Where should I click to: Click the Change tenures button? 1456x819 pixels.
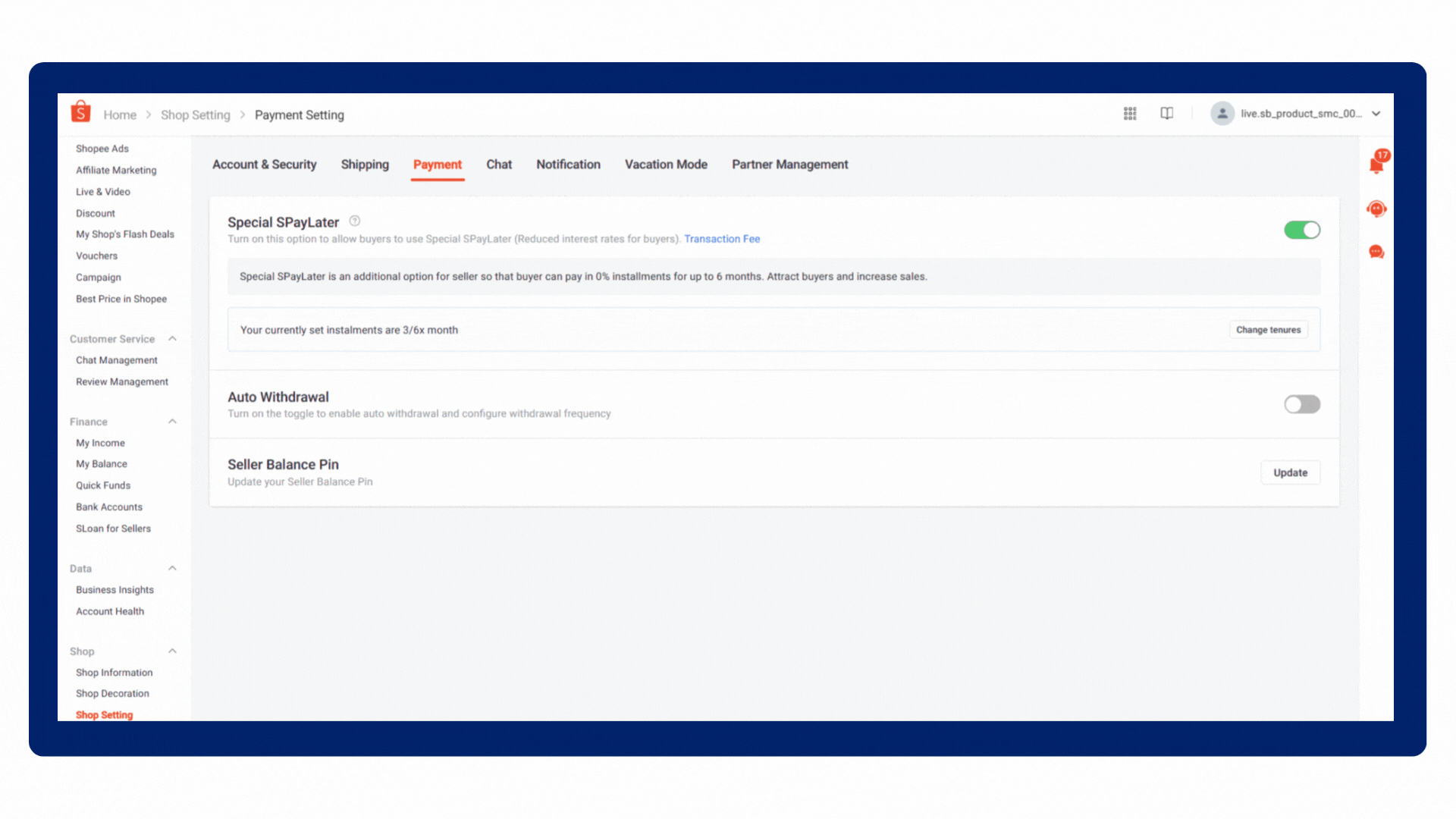[x=1268, y=330]
